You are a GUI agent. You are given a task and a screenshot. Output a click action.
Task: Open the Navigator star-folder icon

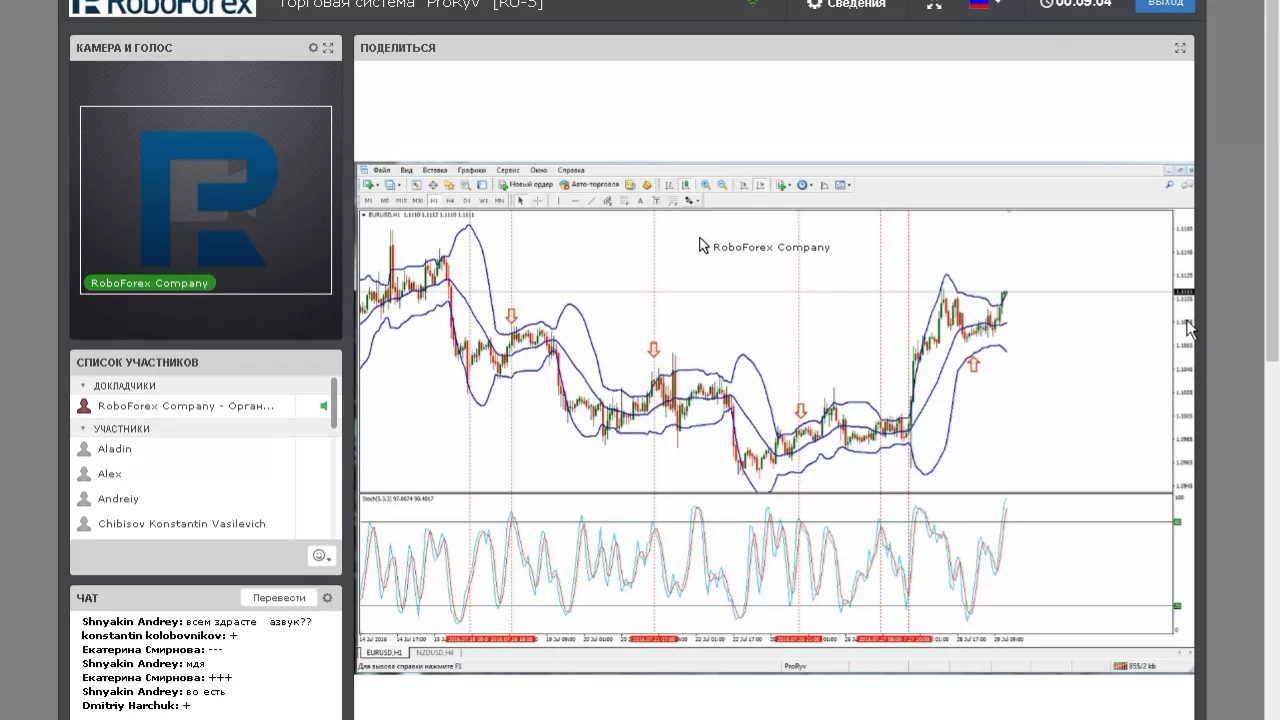coord(449,185)
